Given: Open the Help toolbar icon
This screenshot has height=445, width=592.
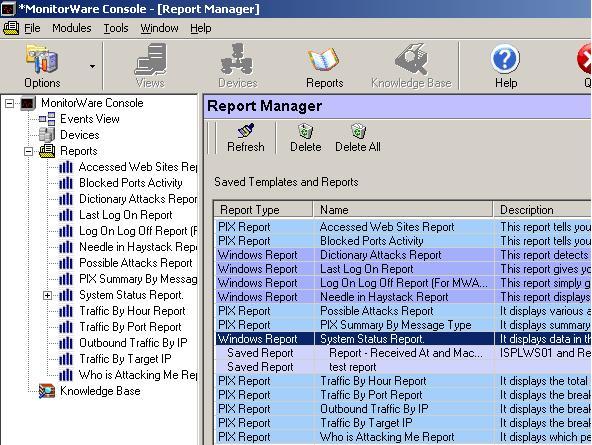Looking at the screenshot, I should [506, 66].
